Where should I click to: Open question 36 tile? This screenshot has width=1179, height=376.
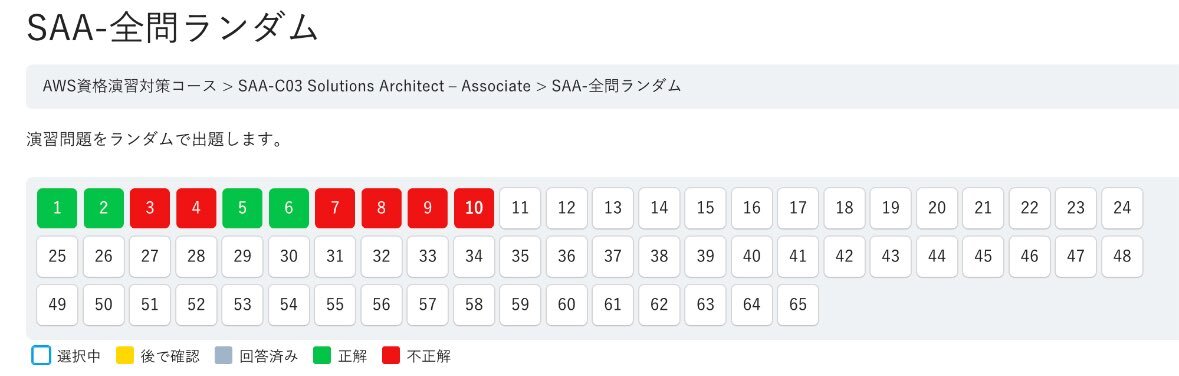(566, 256)
